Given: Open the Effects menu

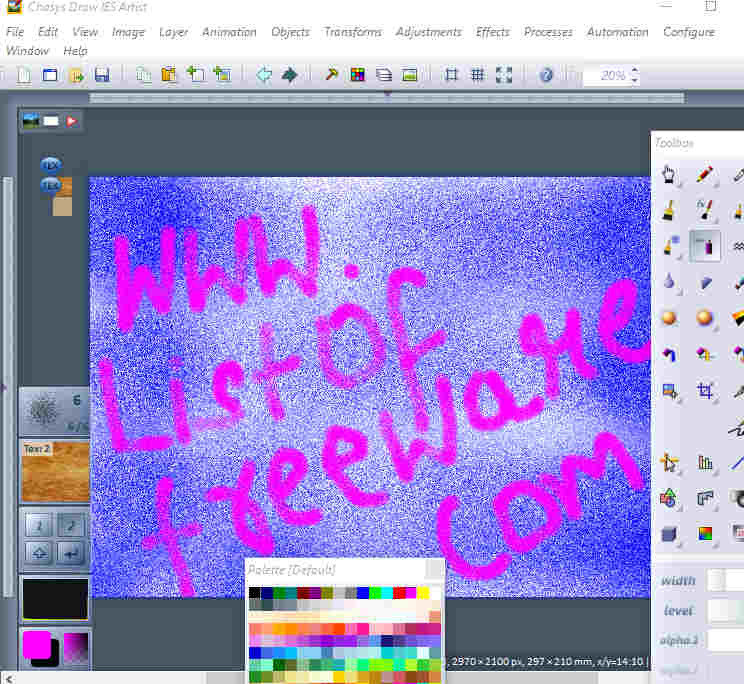Looking at the screenshot, I should pyautogui.click(x=493, y=32).
